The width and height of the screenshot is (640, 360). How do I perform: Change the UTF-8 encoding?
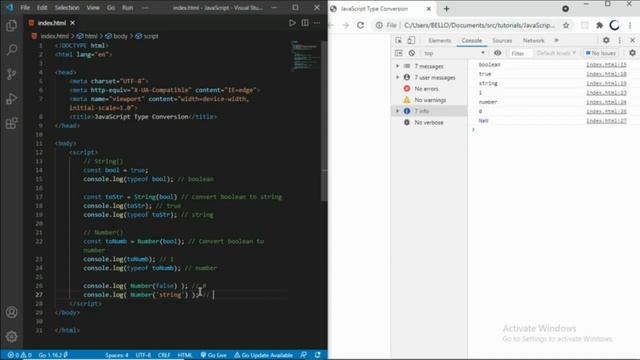pyautogui.click(x=143, y=355)
